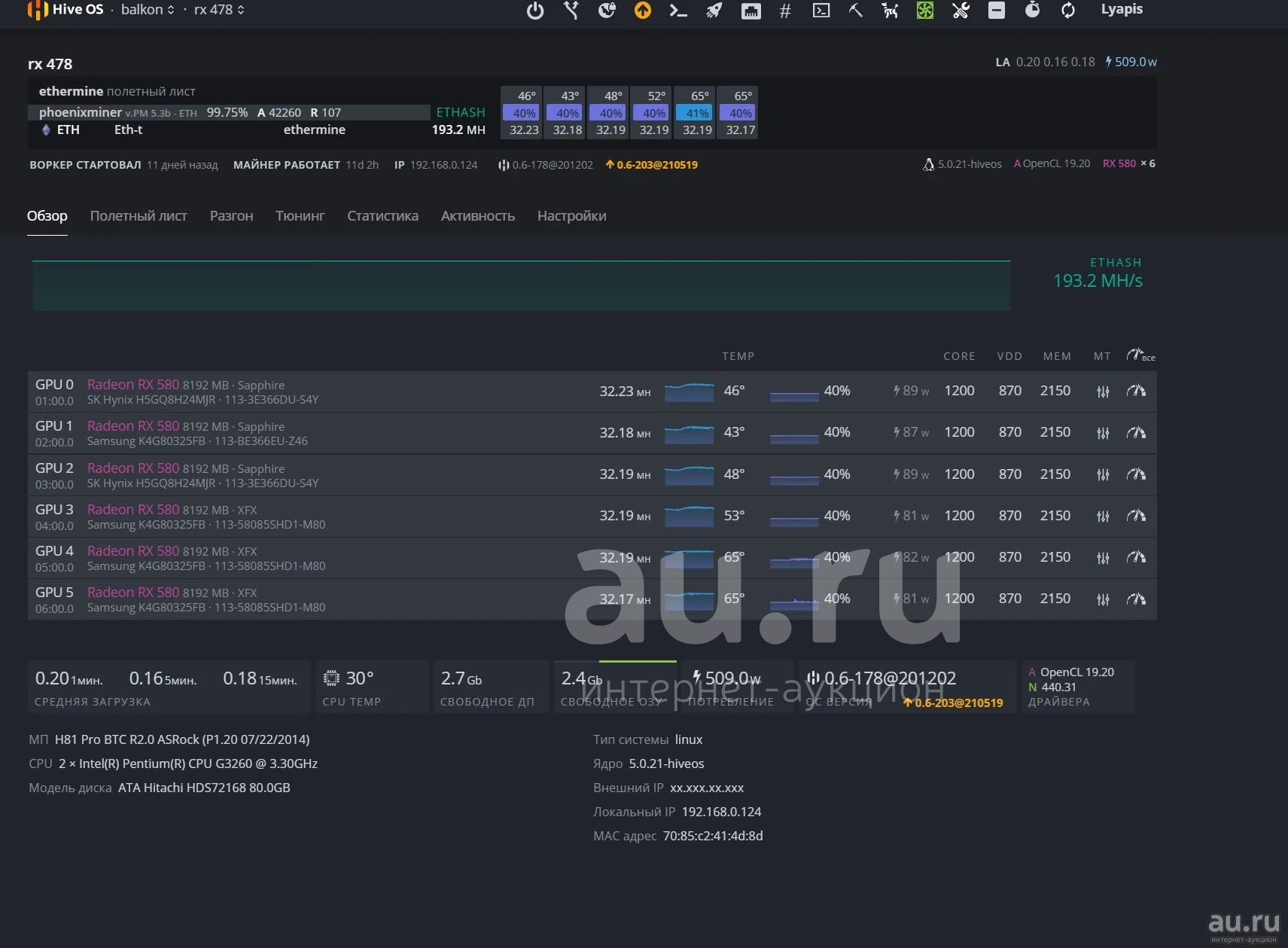Click the 0.6-203@210519 update under ОС версия
Image resolution: width=1288 pixels, height=948 pixels.
pos(953,703)
